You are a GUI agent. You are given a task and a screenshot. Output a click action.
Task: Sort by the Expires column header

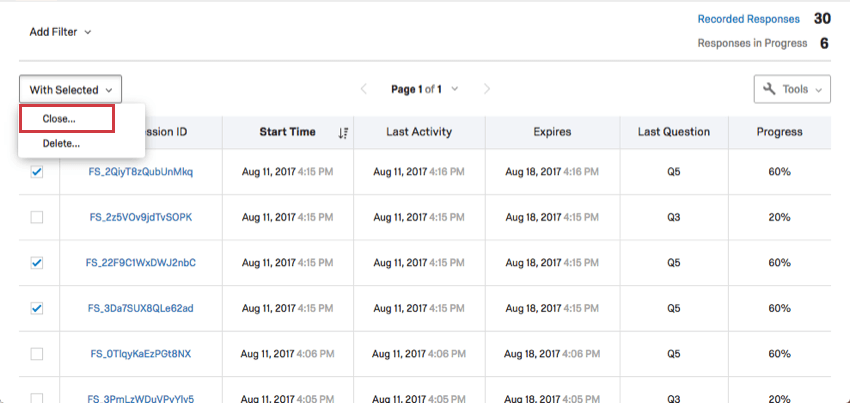tap(552, 132)
